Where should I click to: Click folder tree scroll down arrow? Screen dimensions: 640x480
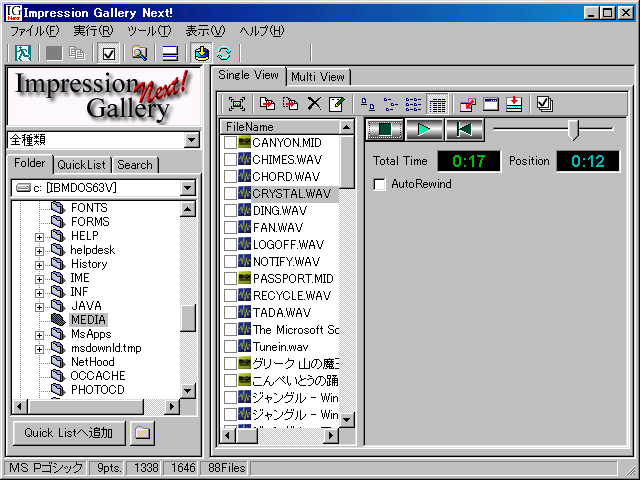(x=187, y=391)
